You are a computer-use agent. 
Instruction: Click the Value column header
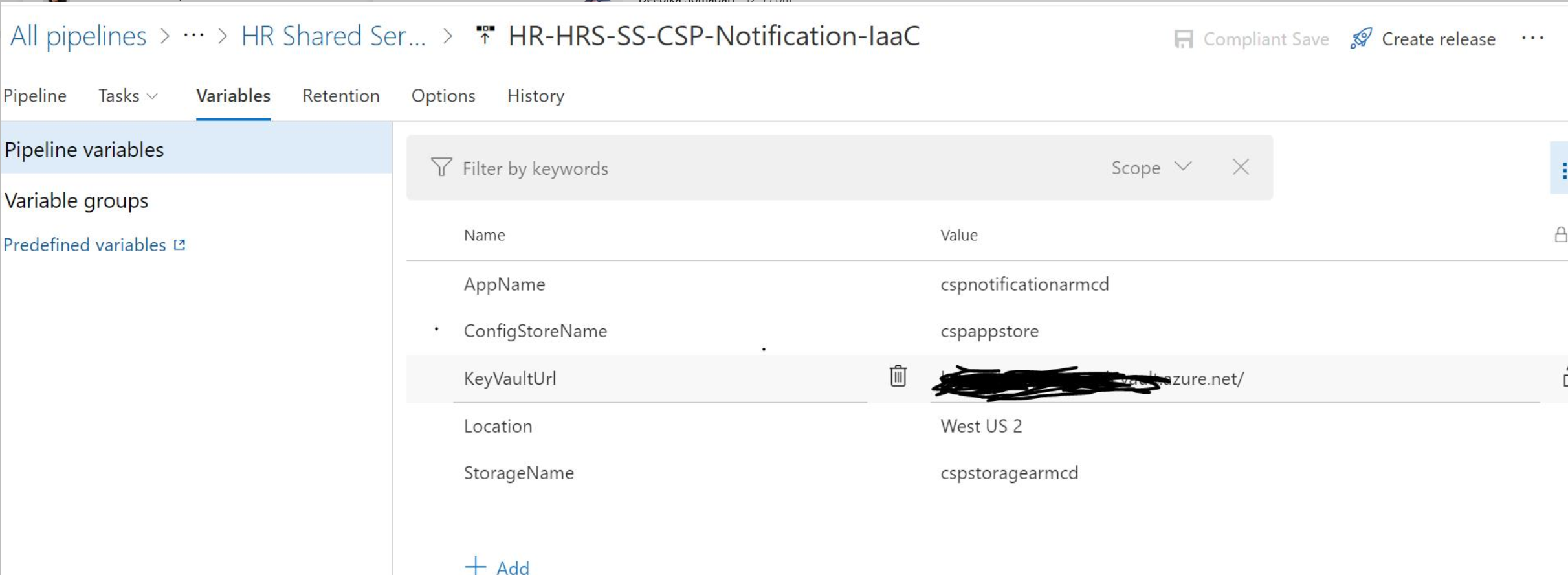pyautogui.click(x=958, y=235)
